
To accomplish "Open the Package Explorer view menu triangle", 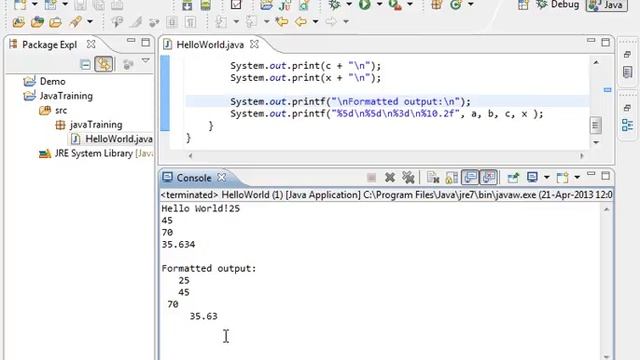I will click(x=146, y=61).
